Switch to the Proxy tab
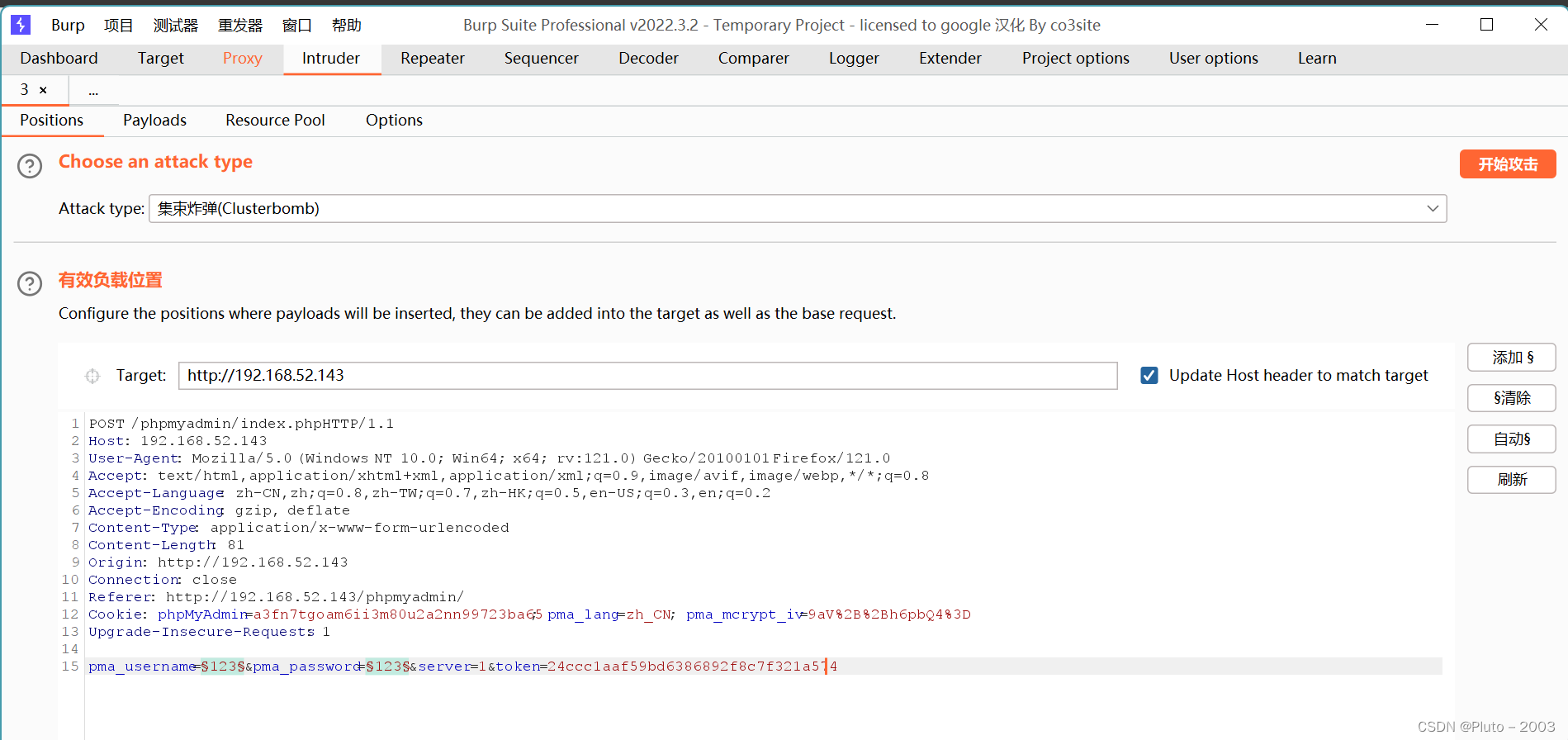This screenshot has width=1568, height=740. coord(242,59)
